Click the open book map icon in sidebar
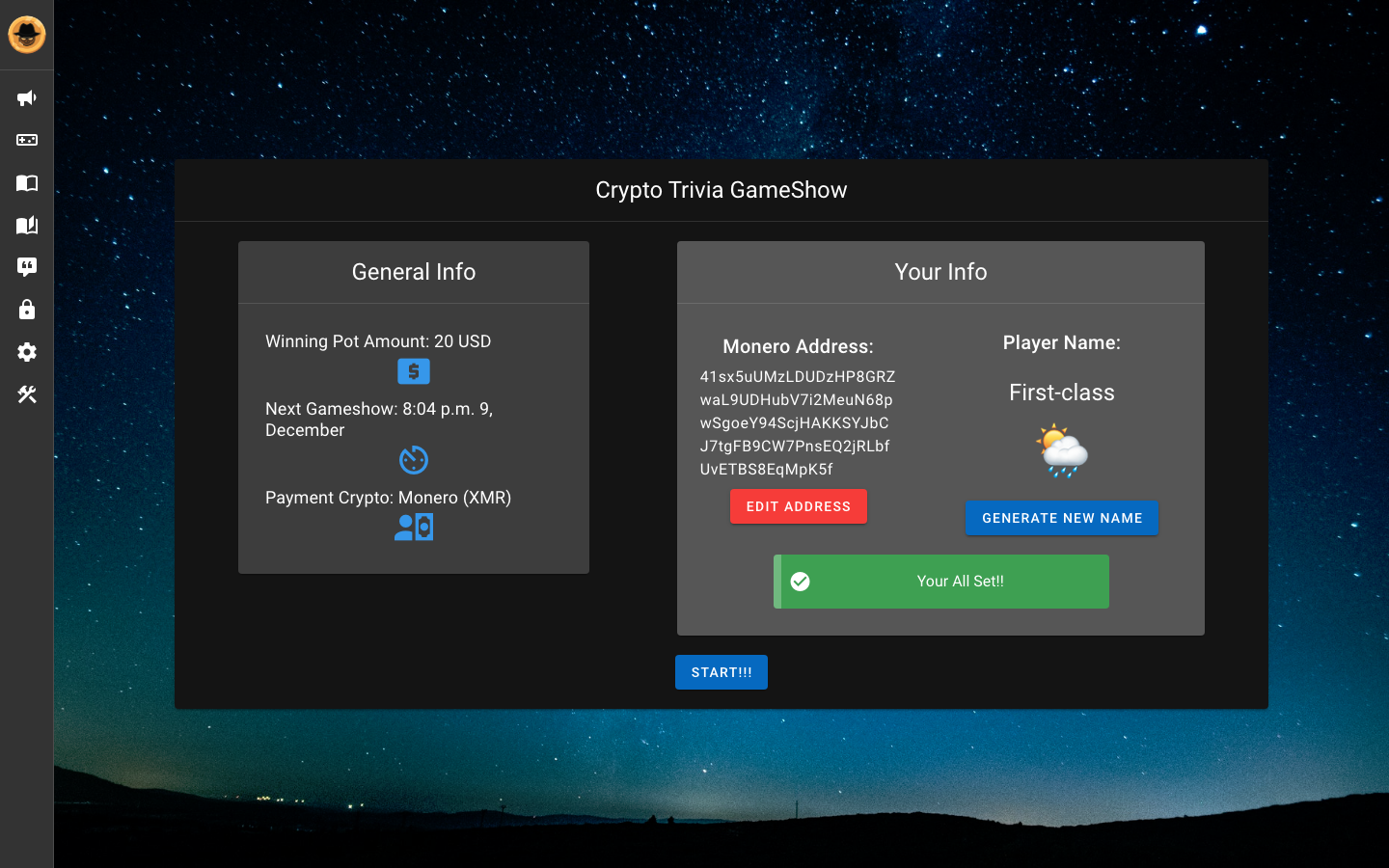 26,225
